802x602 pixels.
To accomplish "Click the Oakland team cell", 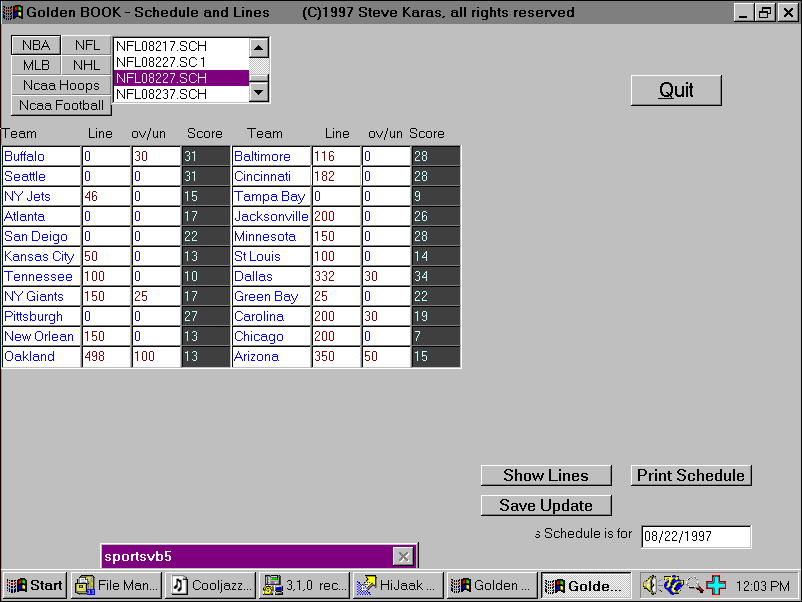I will pos(42,356).
